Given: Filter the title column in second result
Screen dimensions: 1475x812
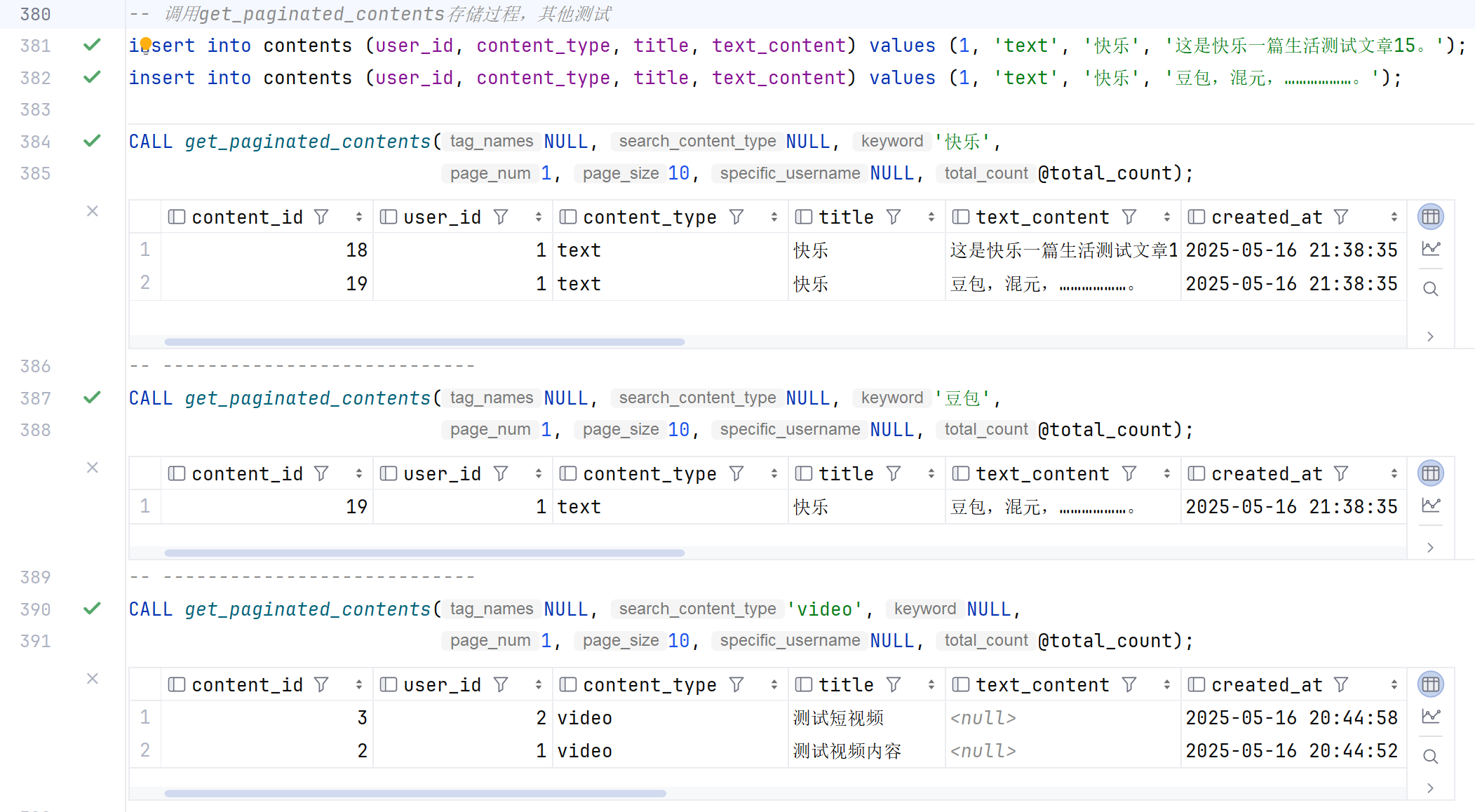Looking at the screenshot, I should point(894,474).
